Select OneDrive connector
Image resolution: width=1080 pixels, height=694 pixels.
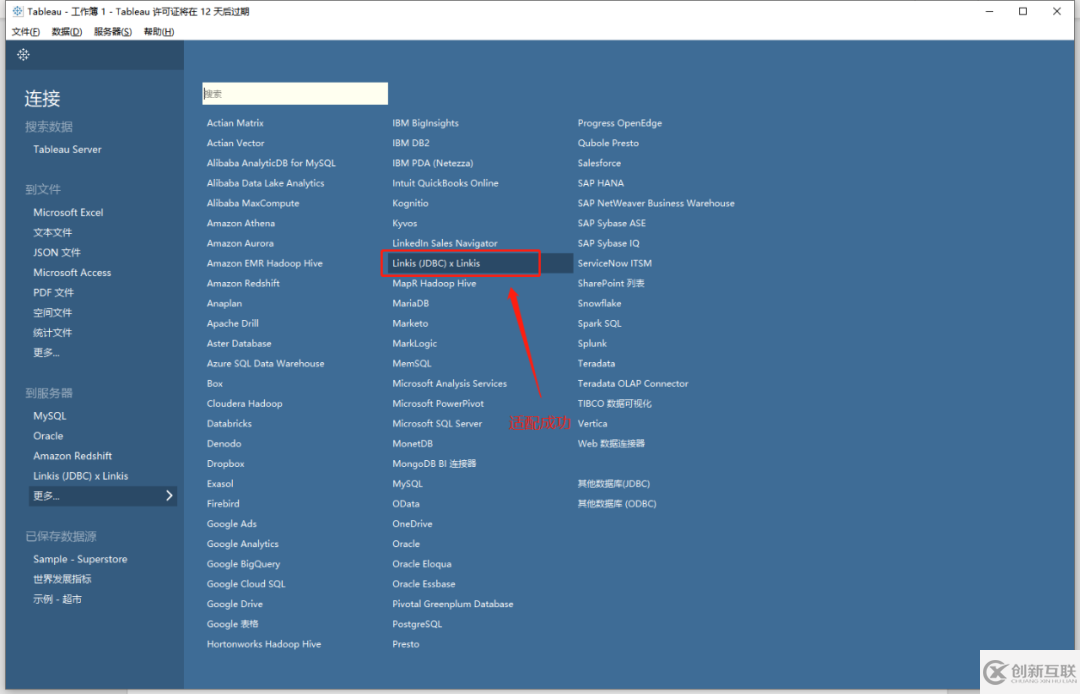point(412,524)
